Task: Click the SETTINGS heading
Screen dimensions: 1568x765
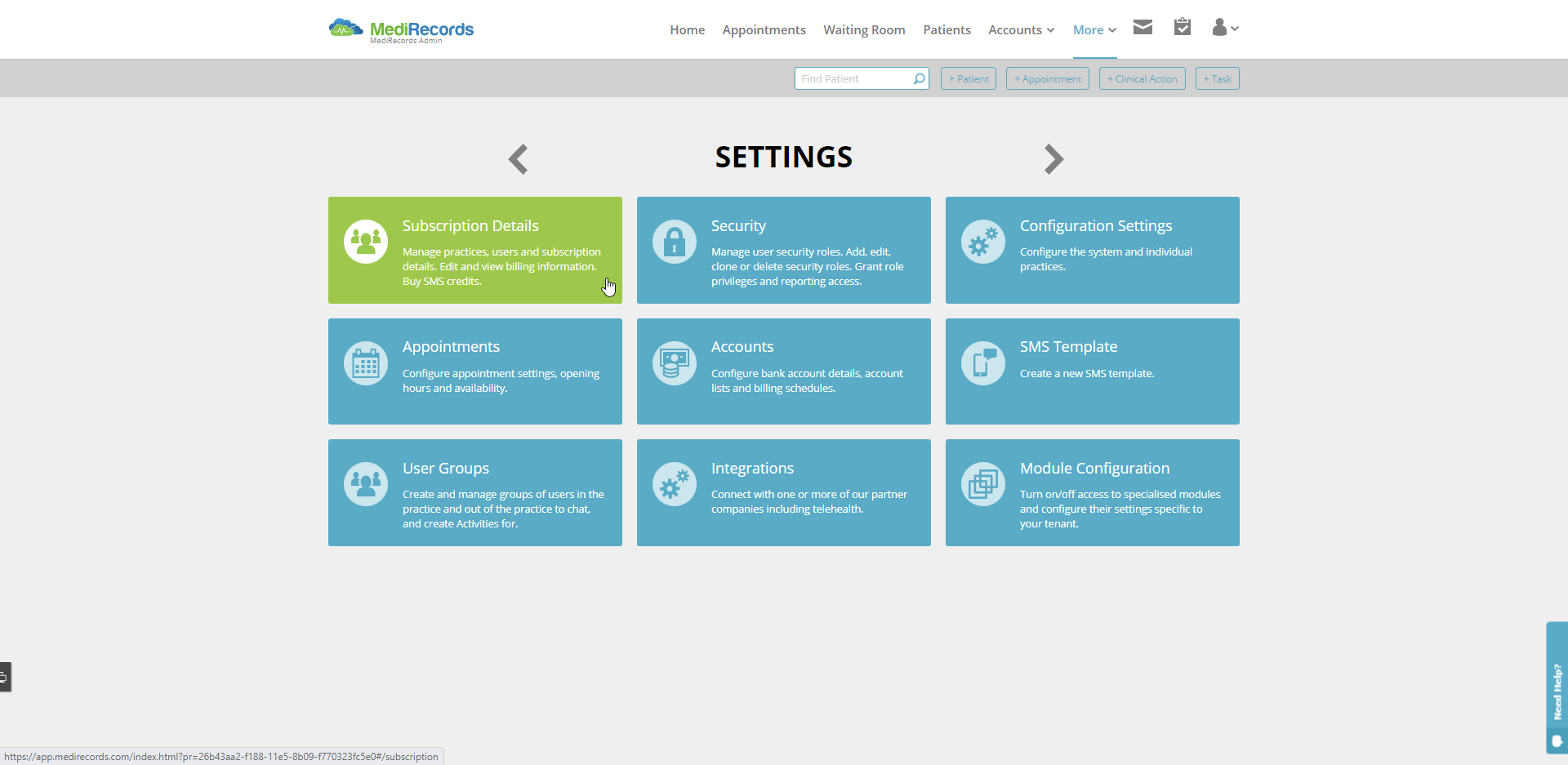Action: (x=784, y=157)
